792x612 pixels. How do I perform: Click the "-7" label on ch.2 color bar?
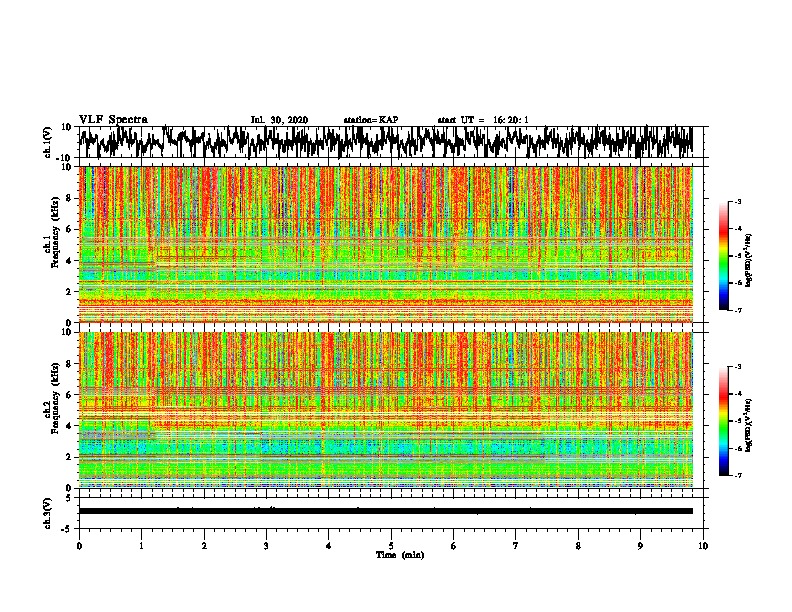(737, 475)
